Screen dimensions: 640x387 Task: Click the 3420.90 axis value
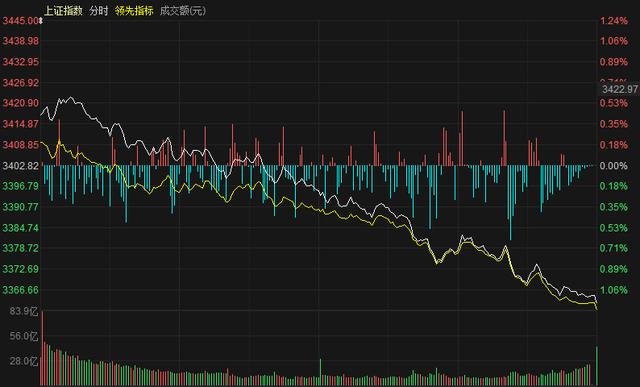(x=21, y=103)
